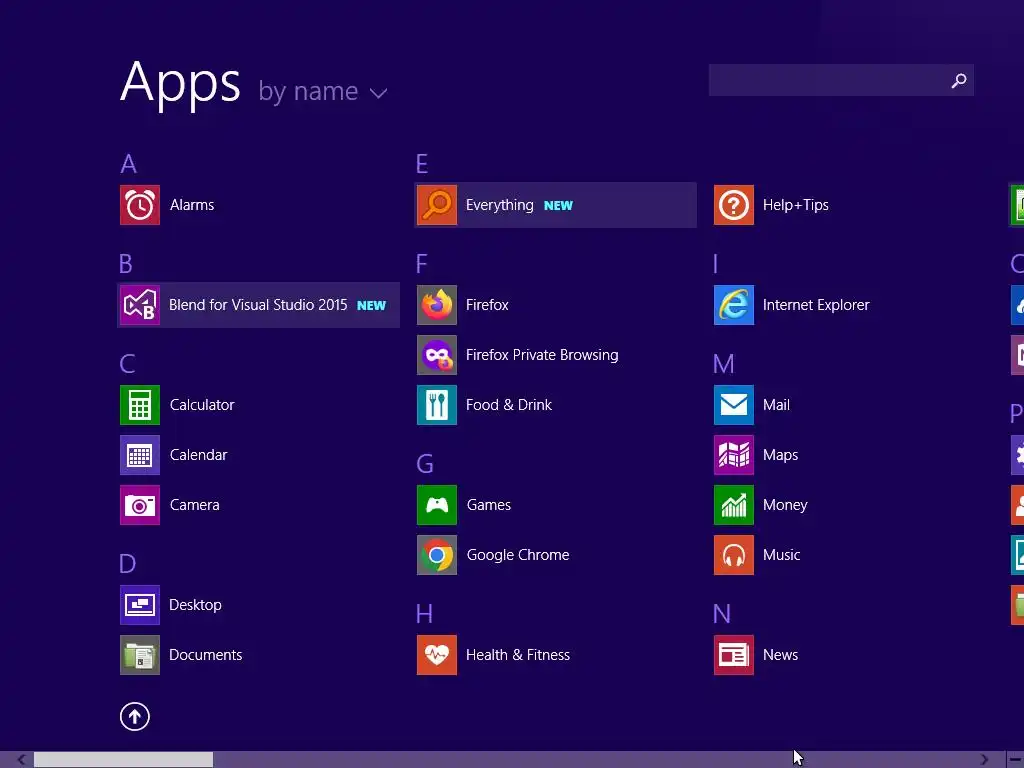Screen dimensions: 1024x768
Task: Launch Blend for Visual Studio 2015 icon
Action: [x=140, y=305]
